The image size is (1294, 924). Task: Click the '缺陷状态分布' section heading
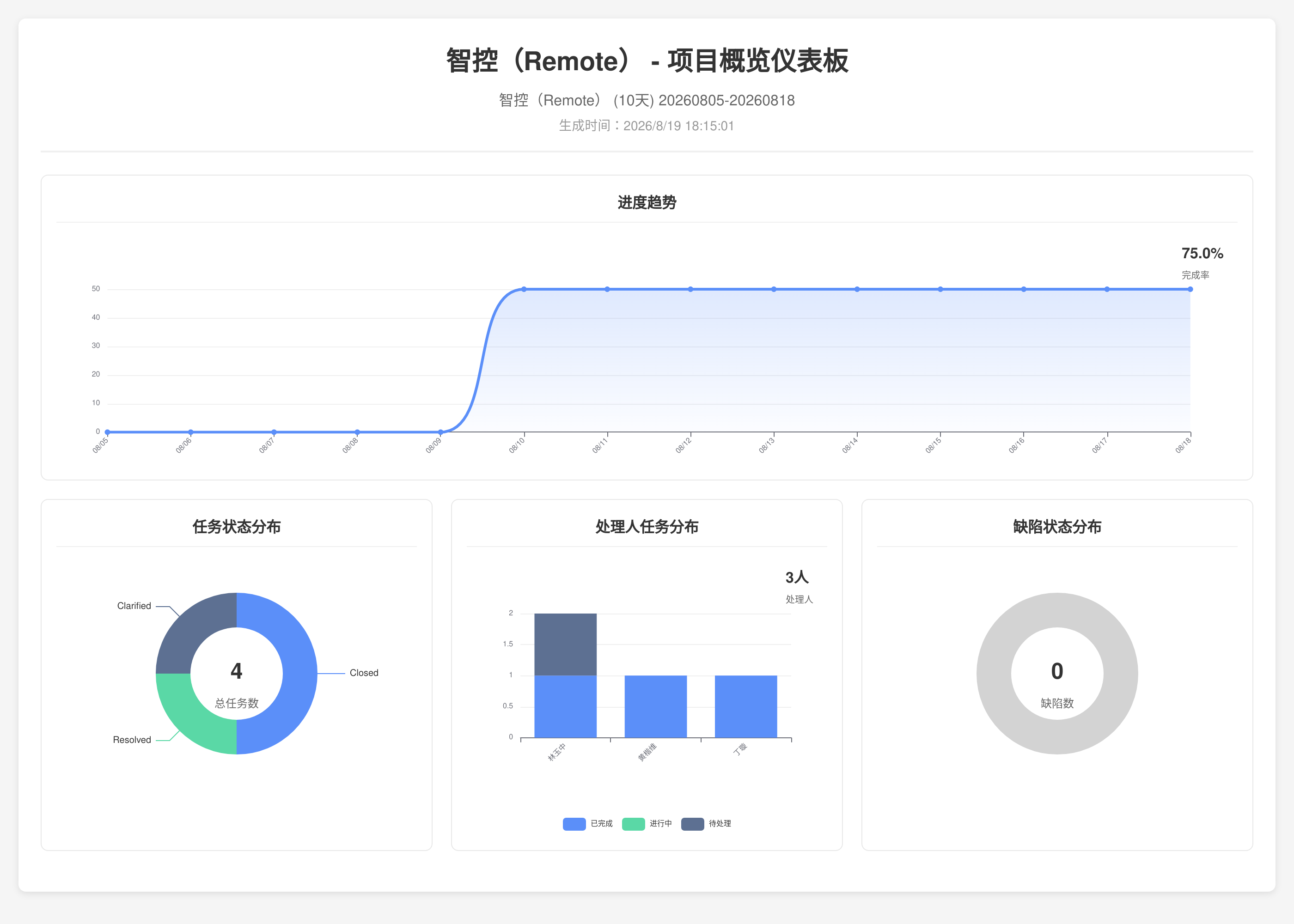tap(1057, 527)
